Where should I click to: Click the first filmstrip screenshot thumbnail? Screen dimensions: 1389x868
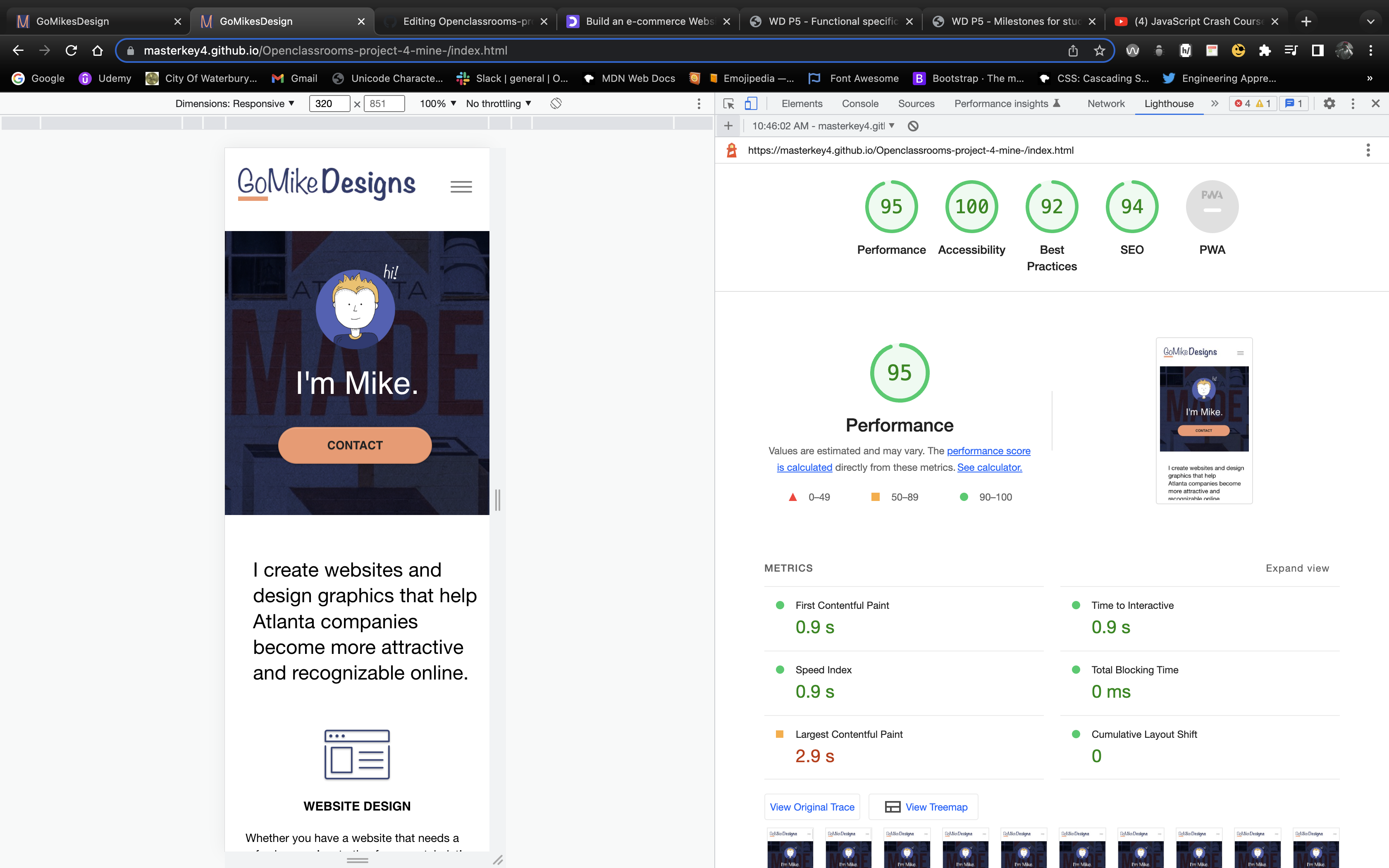click(x=790, y=847)
